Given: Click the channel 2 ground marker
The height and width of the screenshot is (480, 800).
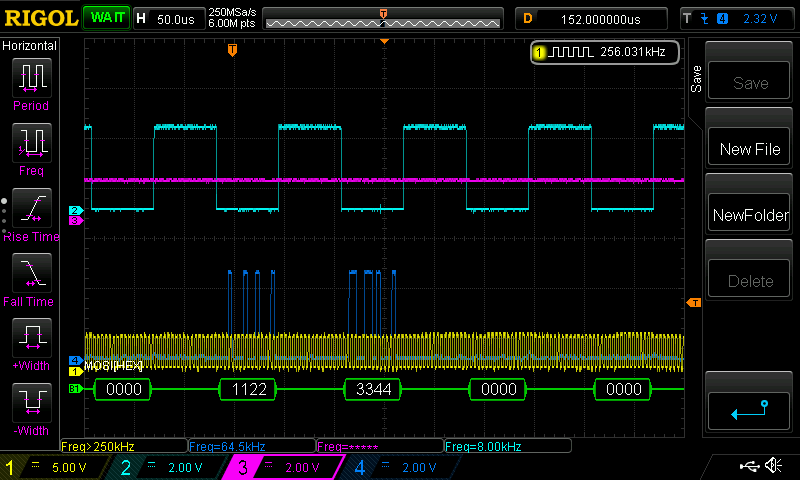Looking at the screenshot, I should pyautogui.click(x=76, y=210).
